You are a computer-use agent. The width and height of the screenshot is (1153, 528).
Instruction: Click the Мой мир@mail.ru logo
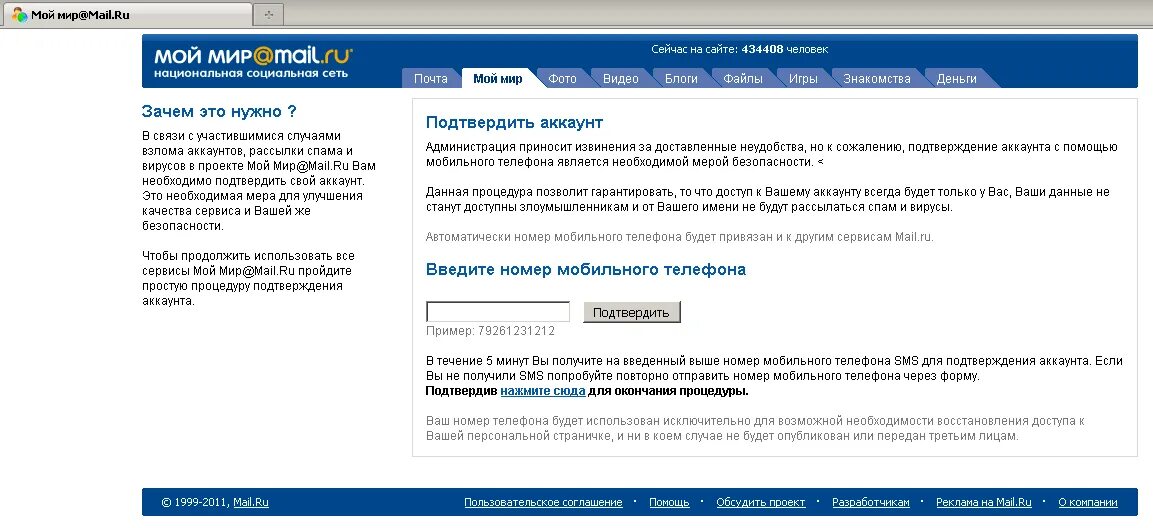pyautogui.click(x=254, y=56)
